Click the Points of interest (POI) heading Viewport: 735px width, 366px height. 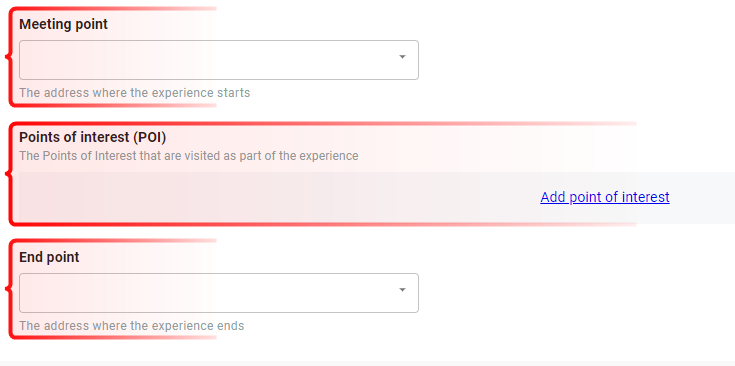(x=93, y=137)
